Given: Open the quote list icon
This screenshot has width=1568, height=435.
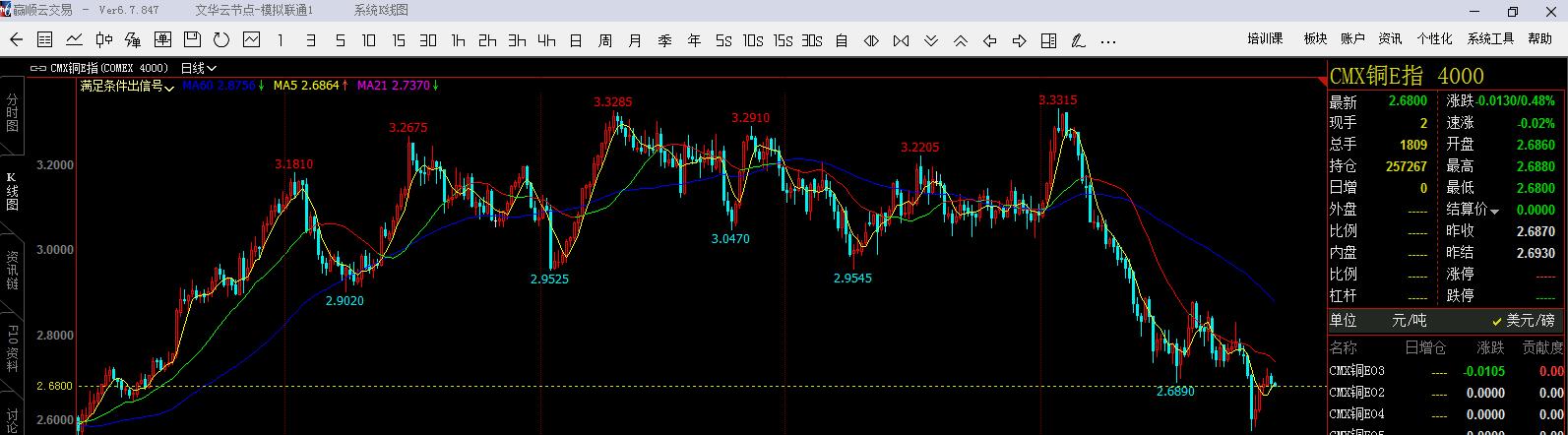Looking at the screenshot, I should tap(44, 40).
